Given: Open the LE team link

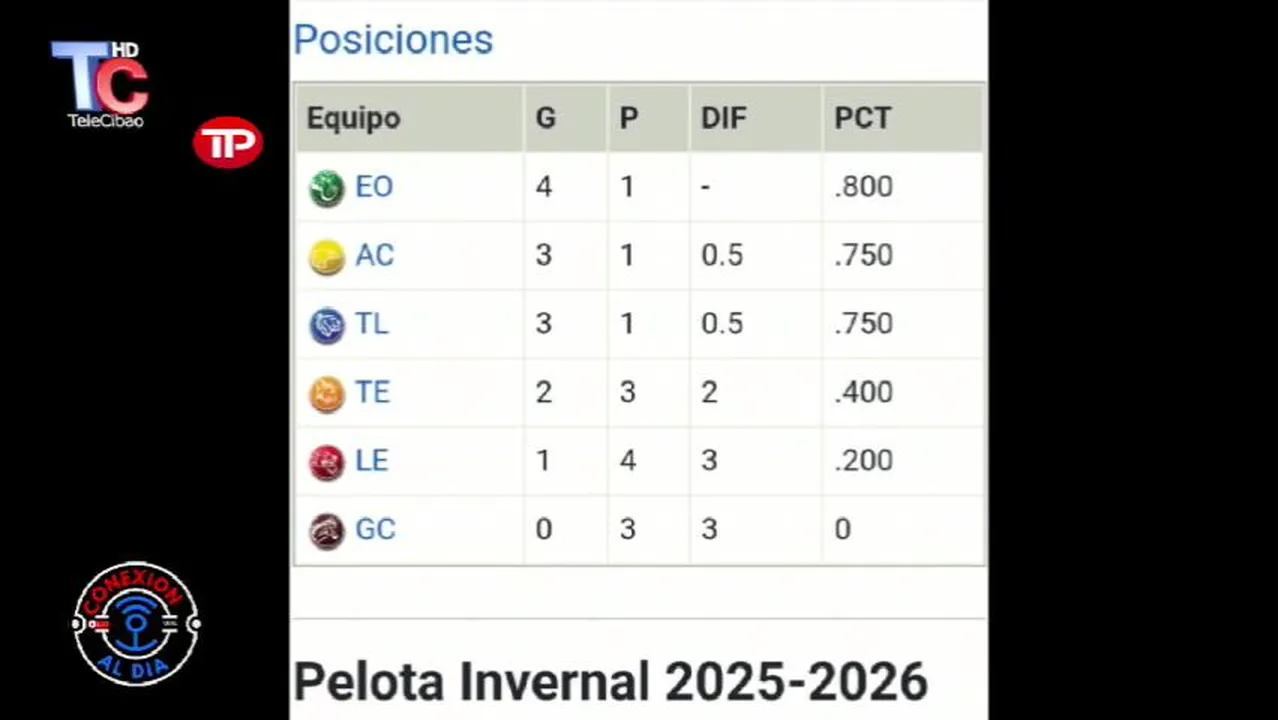Looking at the screenshot, I should click(x=372, y=460).
